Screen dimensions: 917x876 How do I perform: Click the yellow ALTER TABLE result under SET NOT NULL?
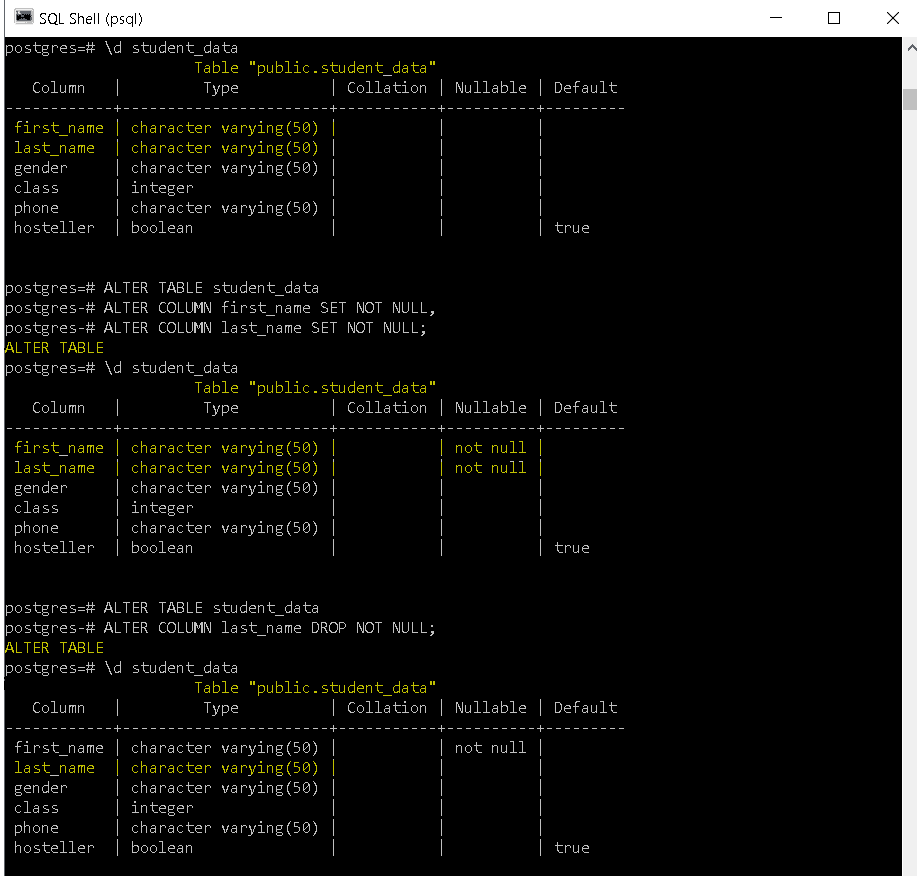pyautogui.click(x=54, y=348)
